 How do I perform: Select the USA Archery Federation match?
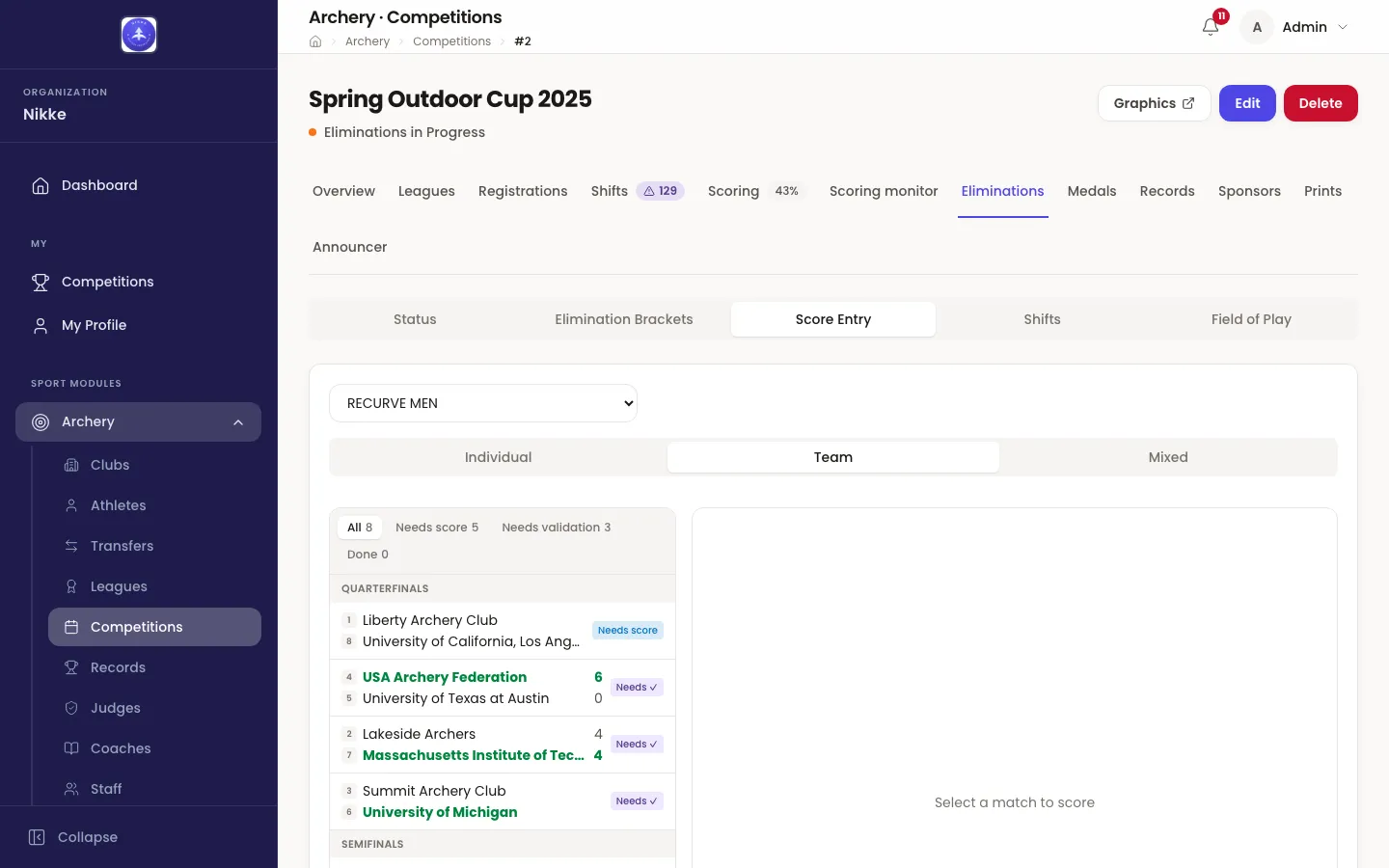pyautogui.click(x=503, y=688)
